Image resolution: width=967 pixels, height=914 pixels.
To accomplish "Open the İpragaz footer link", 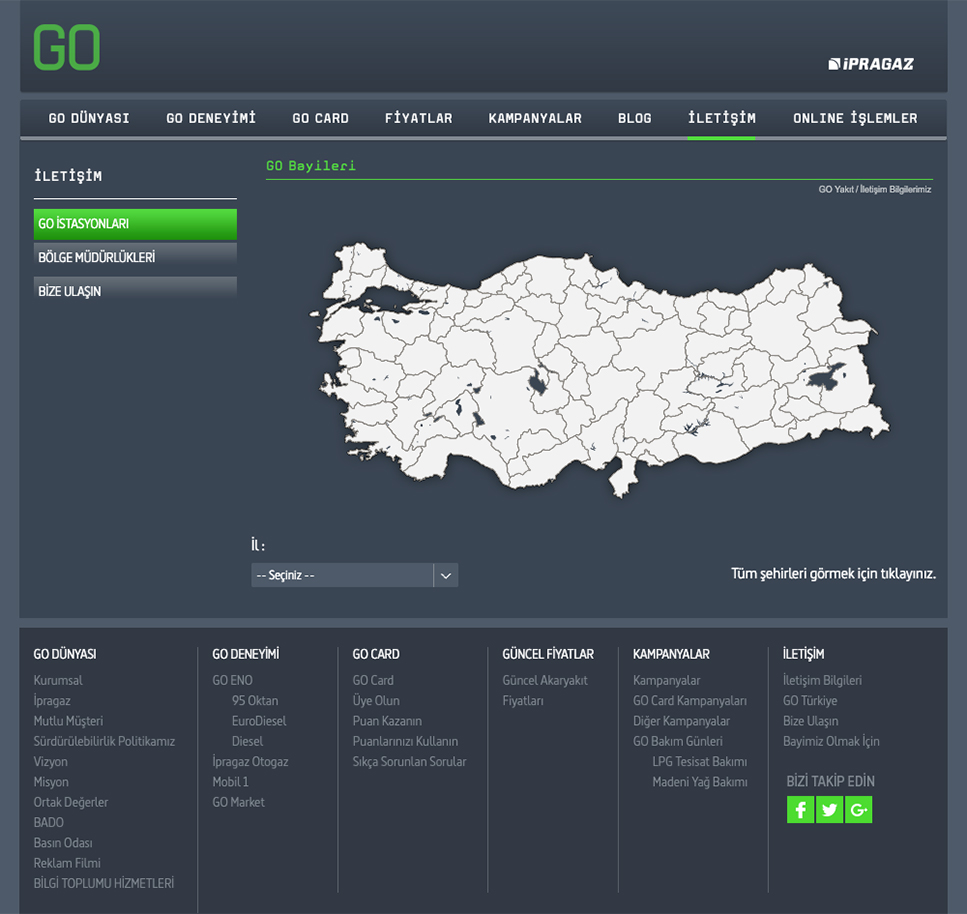I will pyautogui.click(x=52, y=701).
